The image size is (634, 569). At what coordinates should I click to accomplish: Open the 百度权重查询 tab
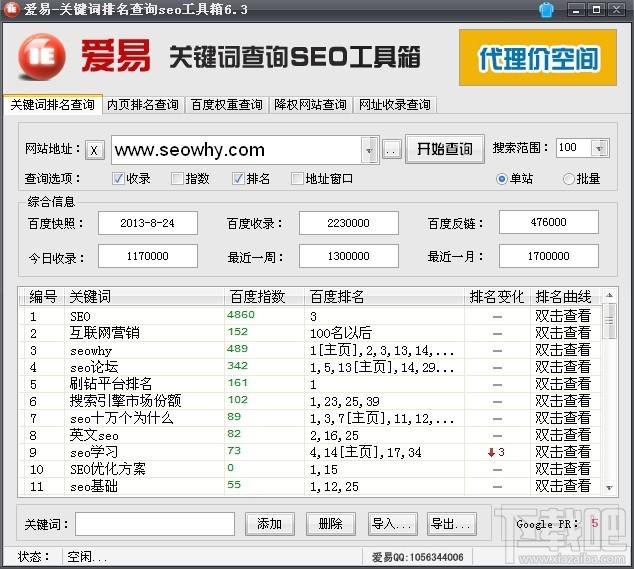[226, 105]
